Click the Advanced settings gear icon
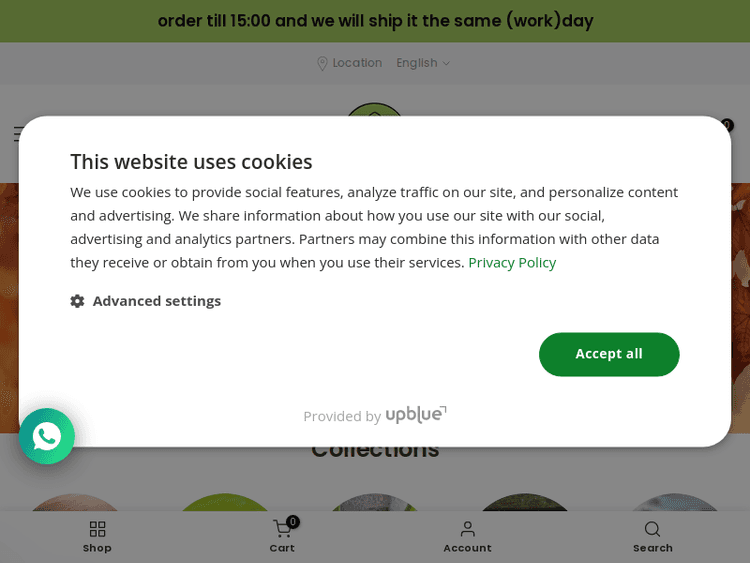 click(x=77, y=301)
